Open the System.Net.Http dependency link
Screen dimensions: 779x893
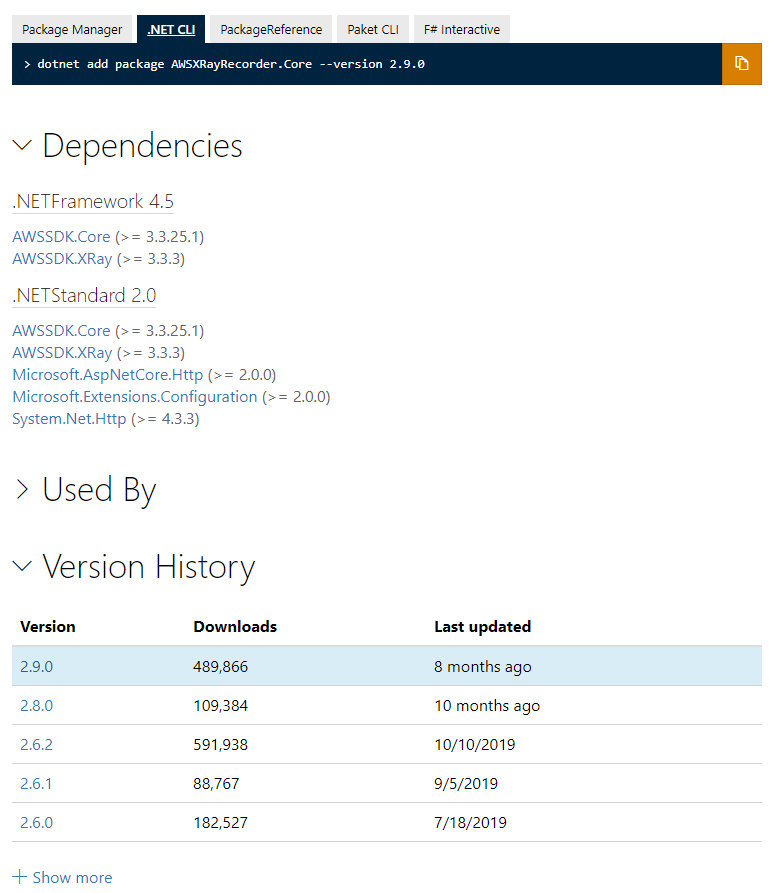pyautogui.click(x=69, y=418)
